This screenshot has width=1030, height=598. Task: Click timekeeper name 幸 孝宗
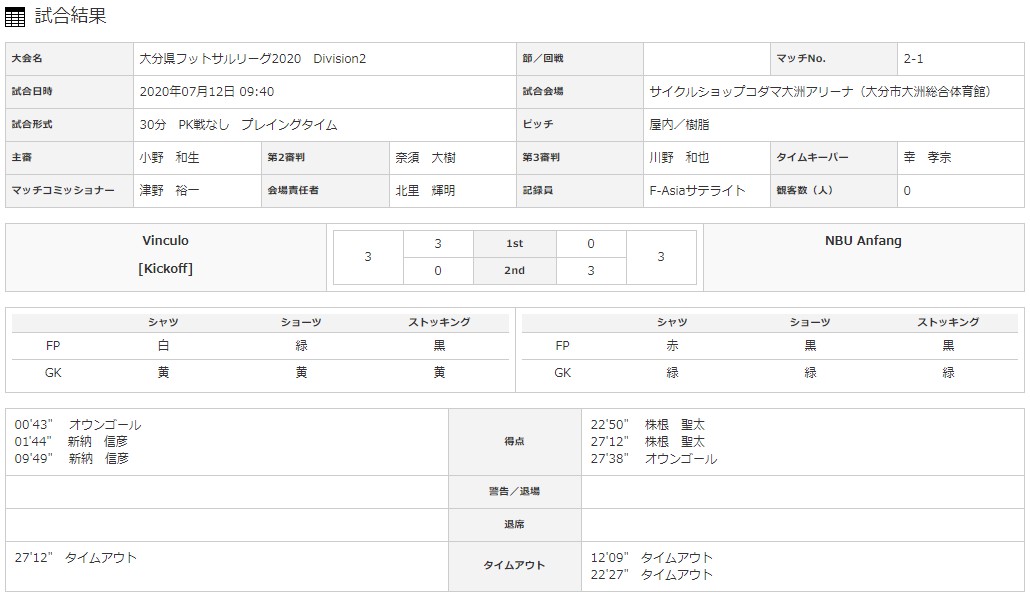tap(927, 158)
